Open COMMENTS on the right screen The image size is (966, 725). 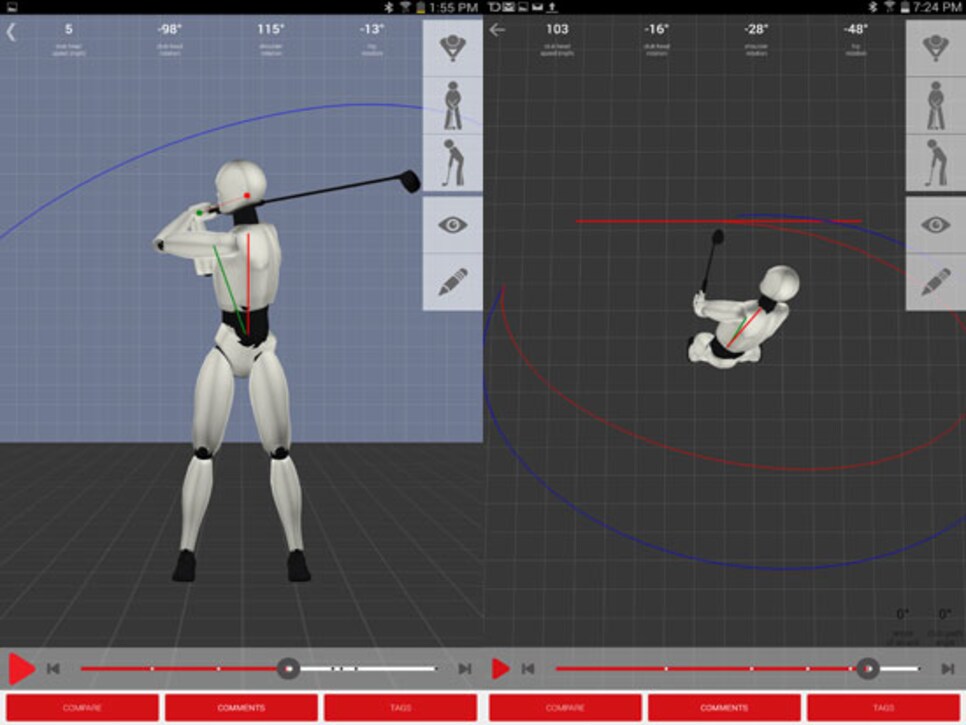point(724,708)
